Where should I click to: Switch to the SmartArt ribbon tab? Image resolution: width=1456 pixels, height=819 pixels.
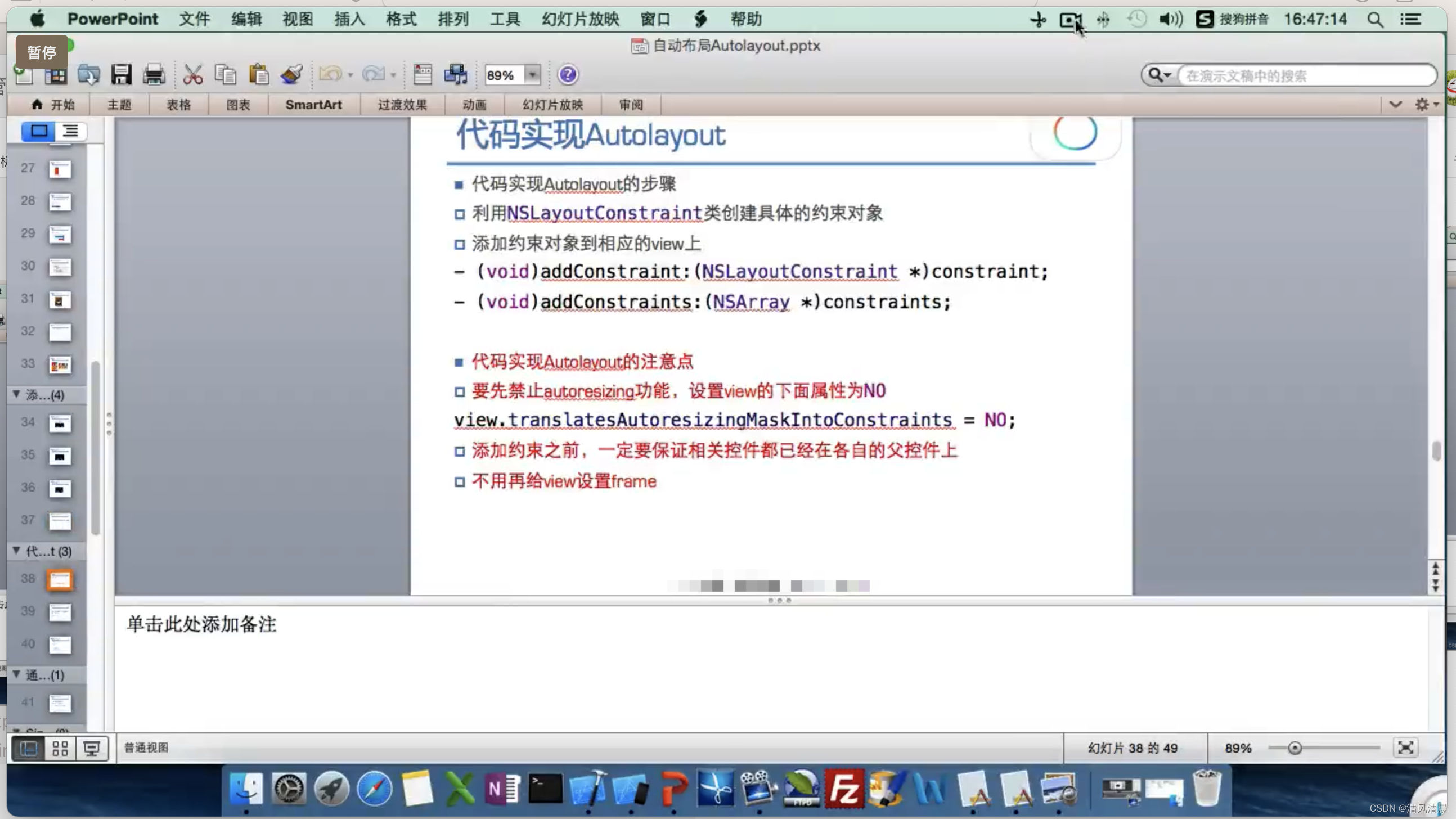point(314,105)
